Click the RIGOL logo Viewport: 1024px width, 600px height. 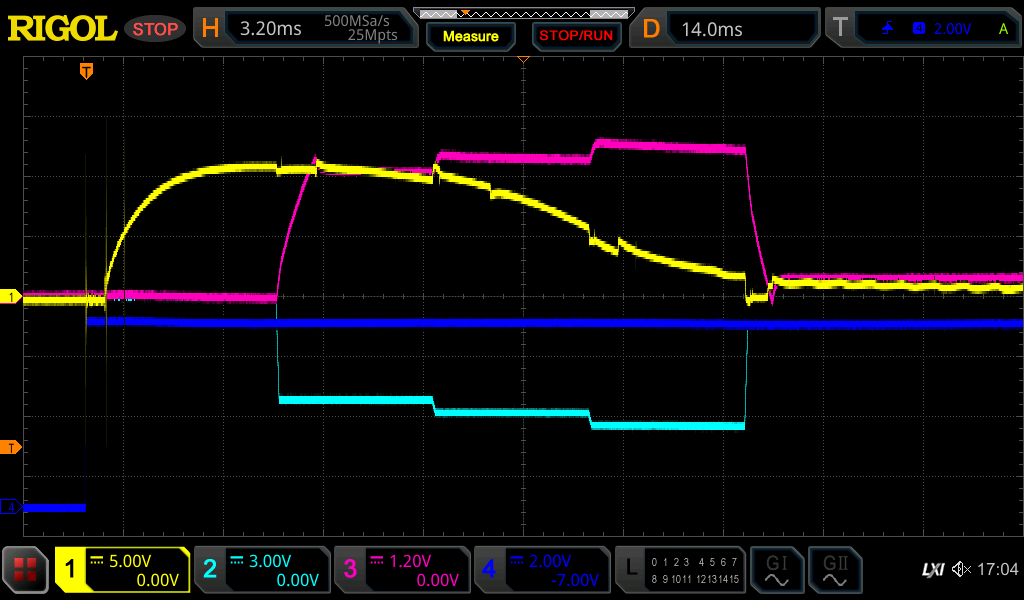click(62, 29)
